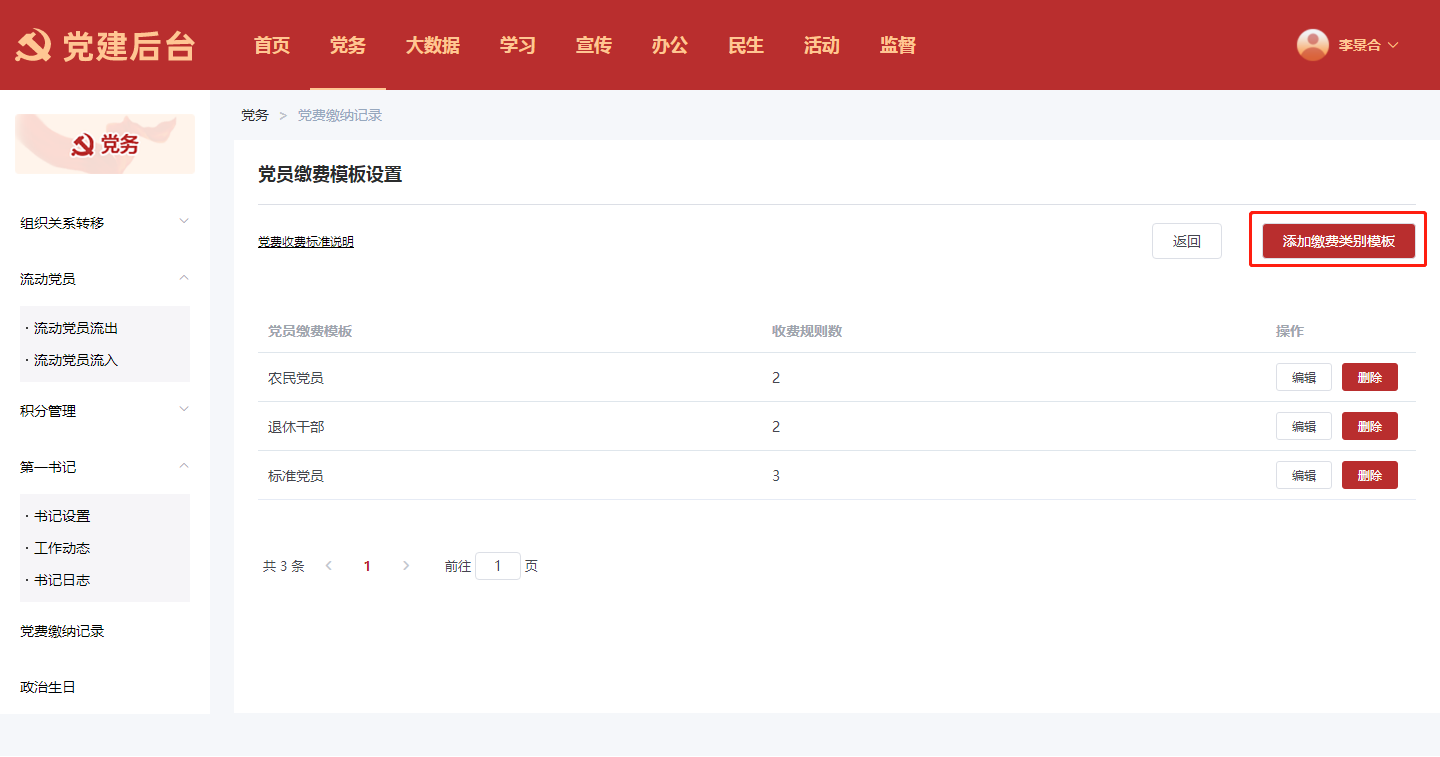Image resolution: width=1440 pixels, height=757 pixels.
Task: Collapse the 第一书记 sidebar section
Action: 183,466
